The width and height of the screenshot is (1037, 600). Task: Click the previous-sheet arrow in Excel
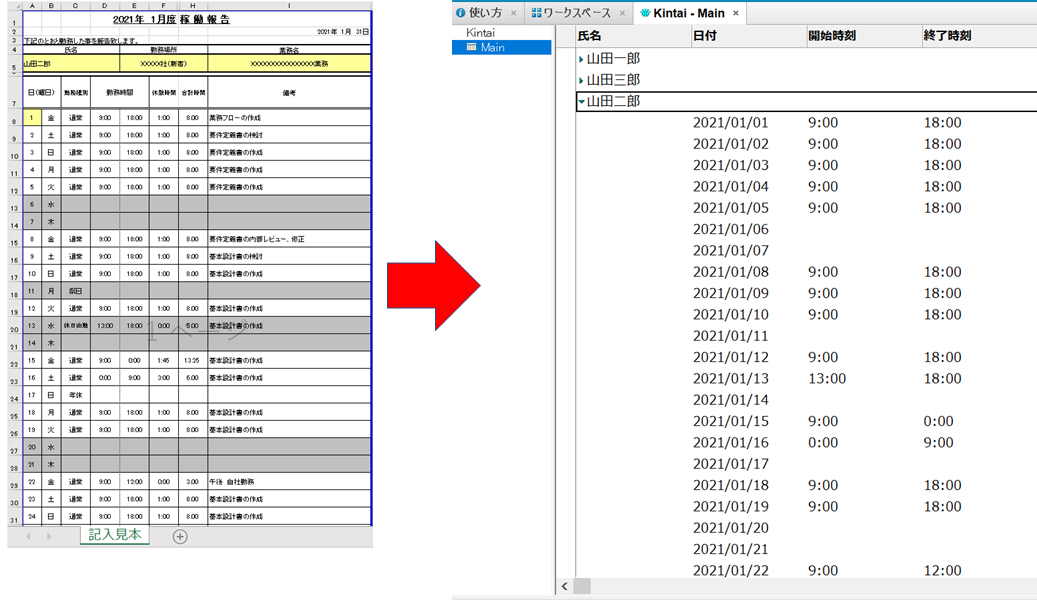pos(28,536)
